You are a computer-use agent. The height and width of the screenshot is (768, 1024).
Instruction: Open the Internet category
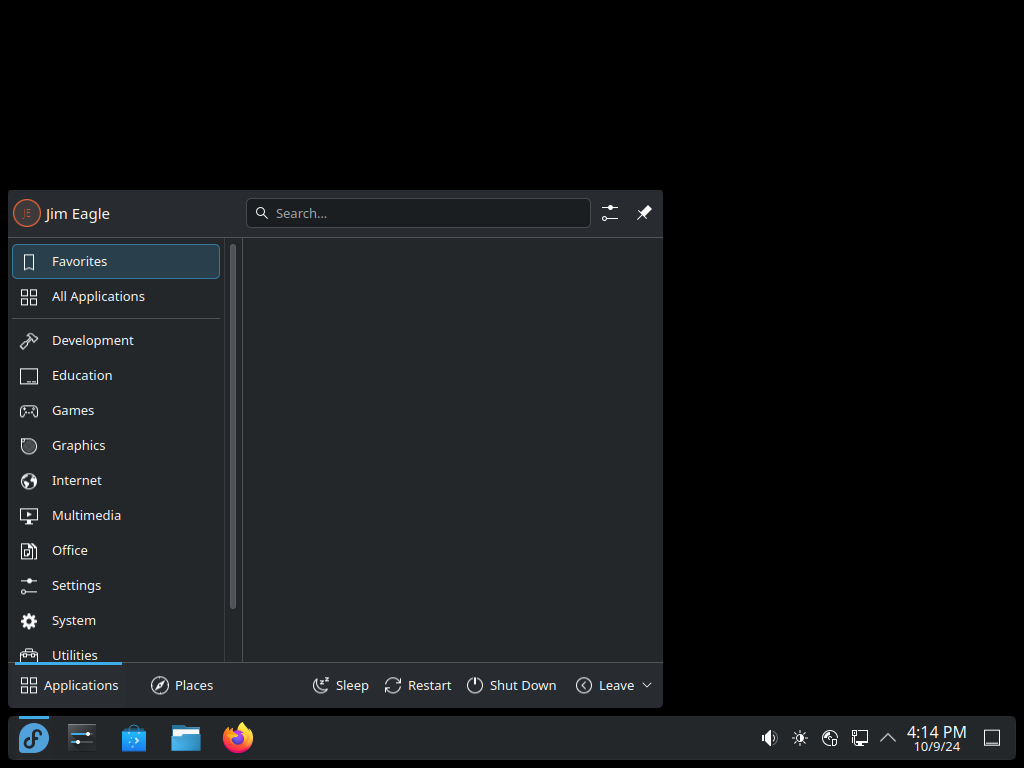[116, 481]
